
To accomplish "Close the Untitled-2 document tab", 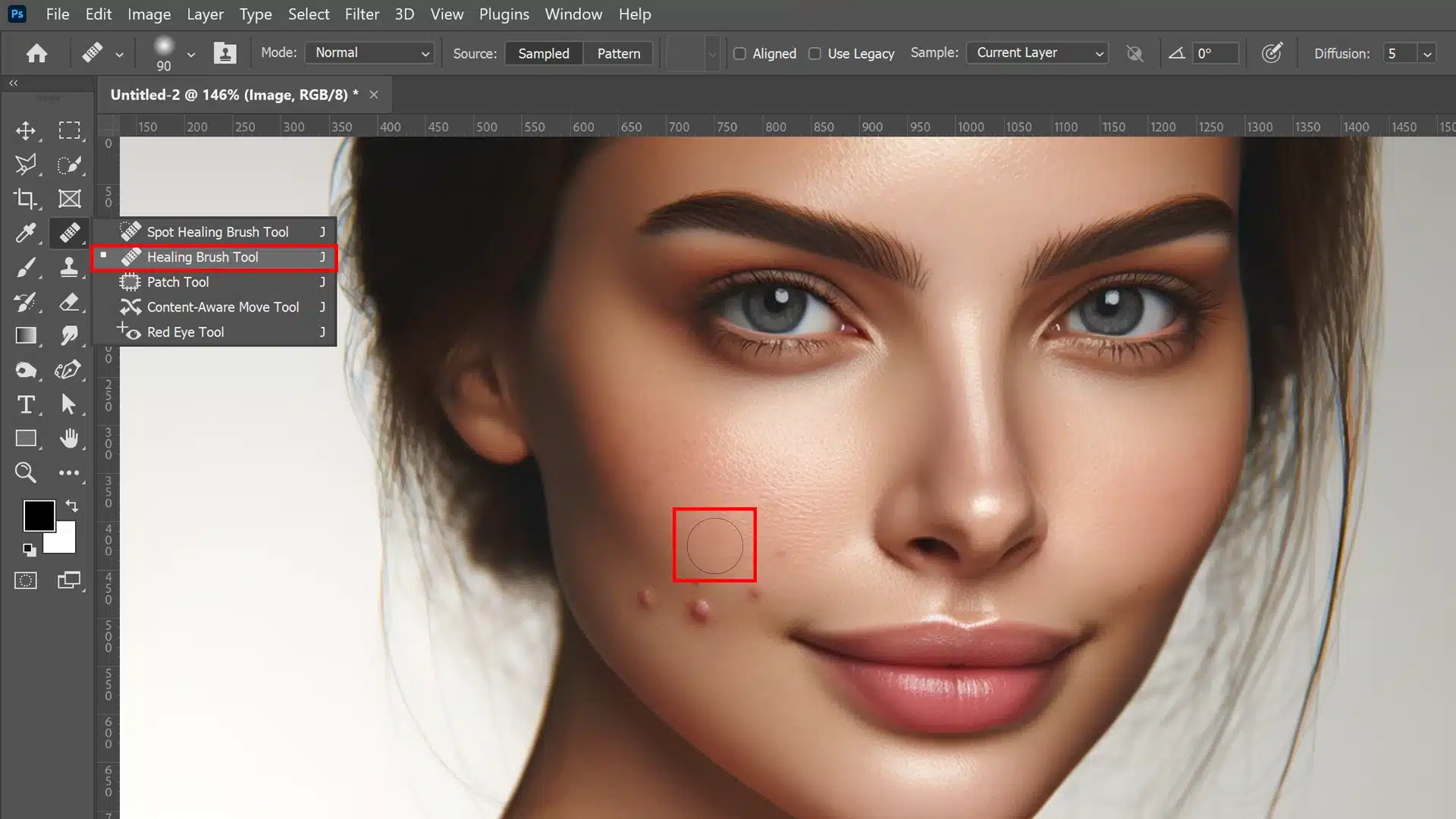I will (374, 95).
